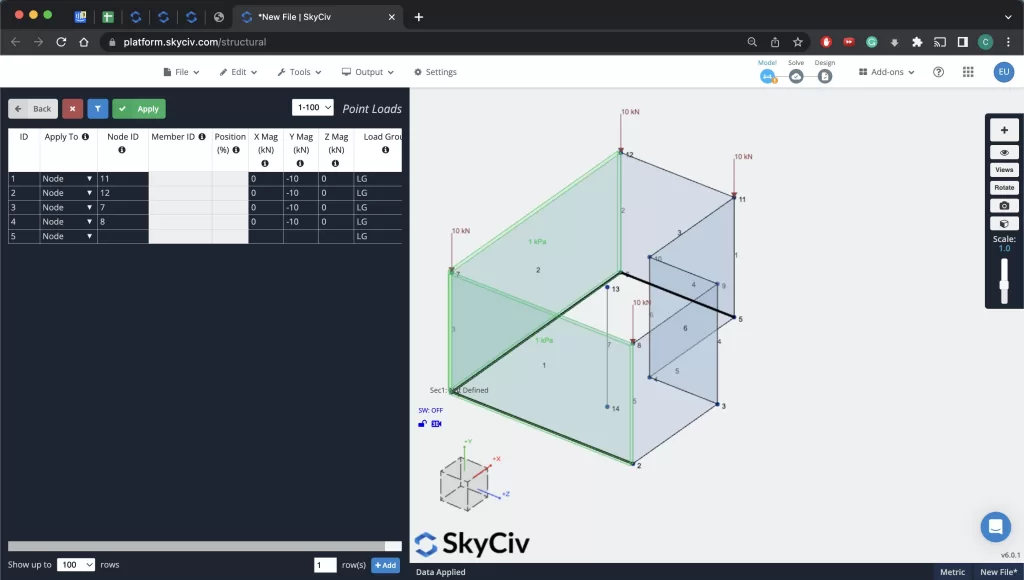Screen dimensions: 1024x580
Task: Toggle self weight SW: OFF label
Action: (430, 410)
